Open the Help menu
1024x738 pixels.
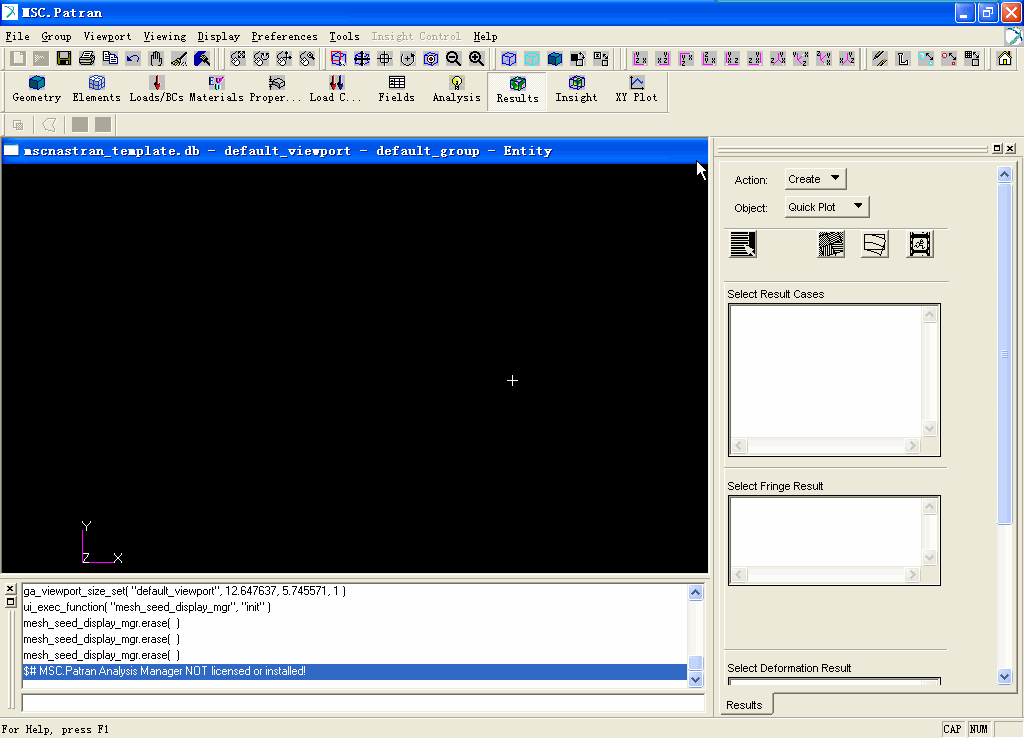tap(485, 37)
